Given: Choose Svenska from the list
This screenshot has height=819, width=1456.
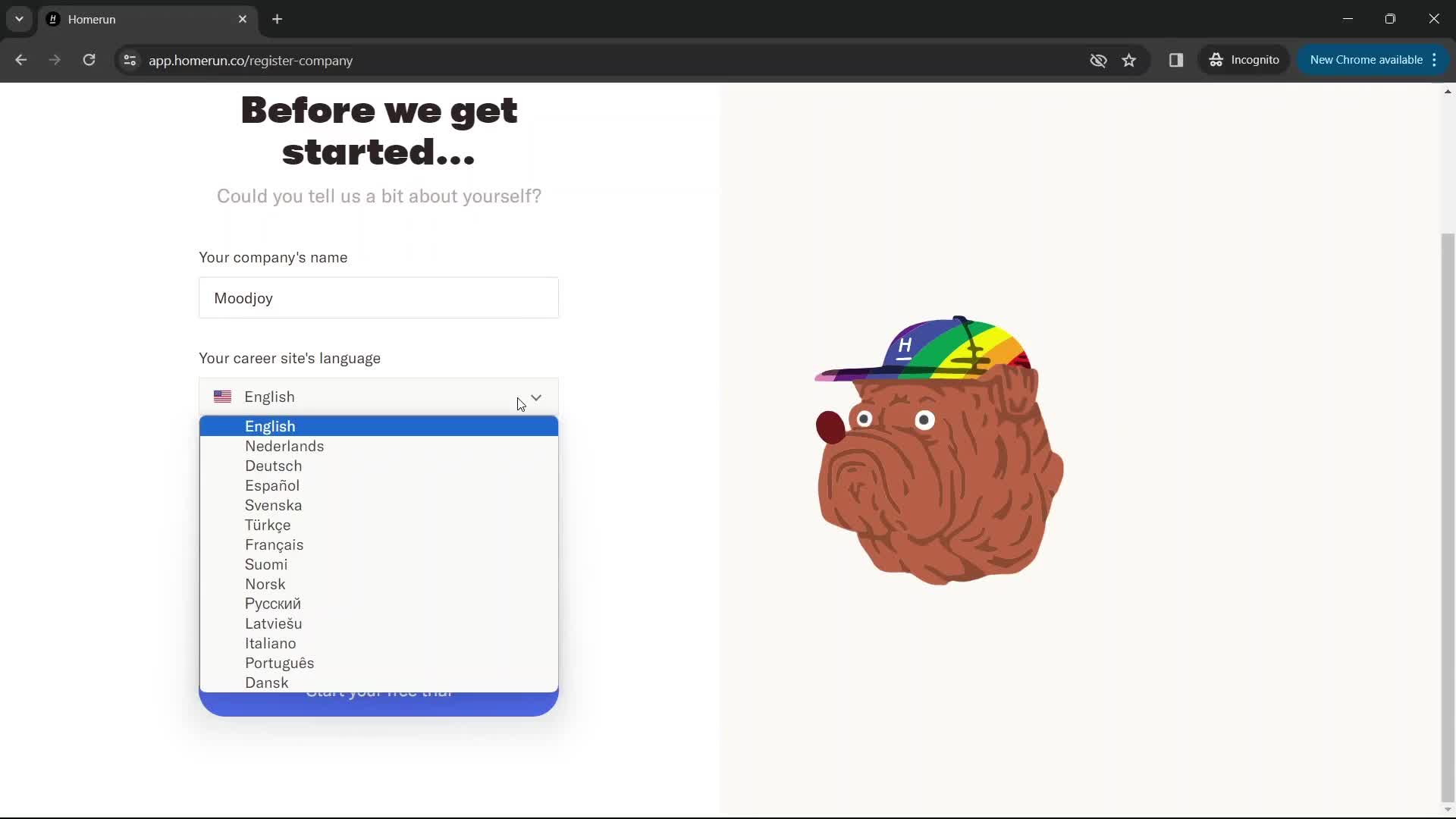Looking at the screenshot, I should (x=378, y=505).
